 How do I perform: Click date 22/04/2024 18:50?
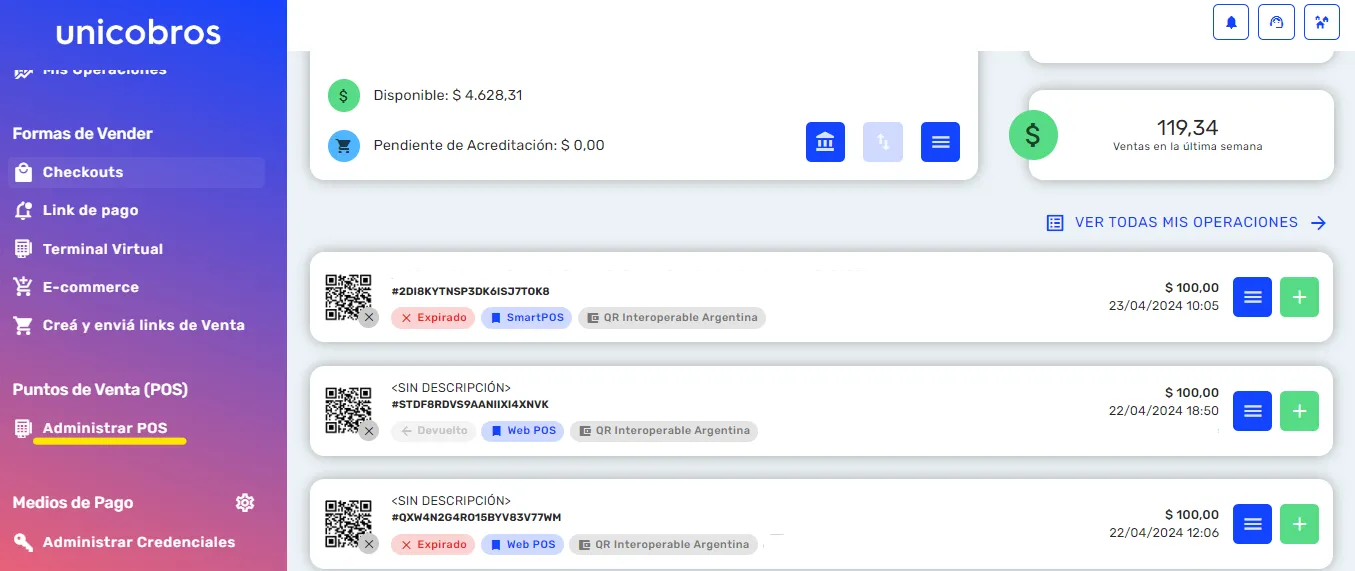[1164, 411]
